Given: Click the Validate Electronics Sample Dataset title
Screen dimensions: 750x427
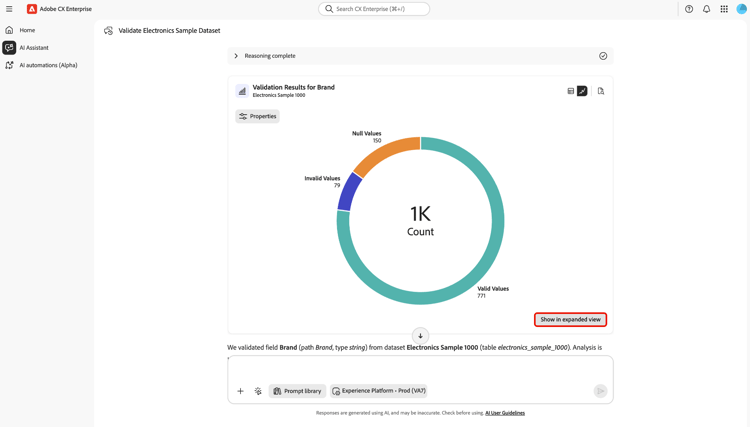Looking at the screenshot, I should tap(169, 31).
